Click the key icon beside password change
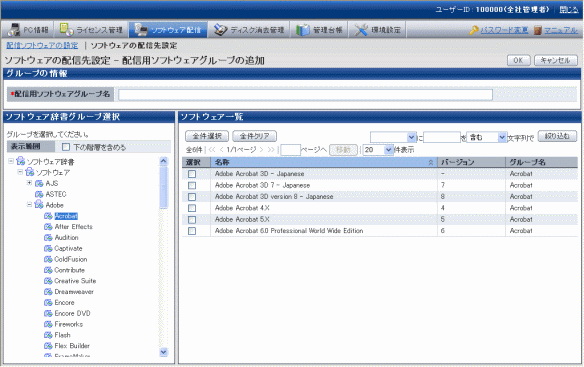 474,30
